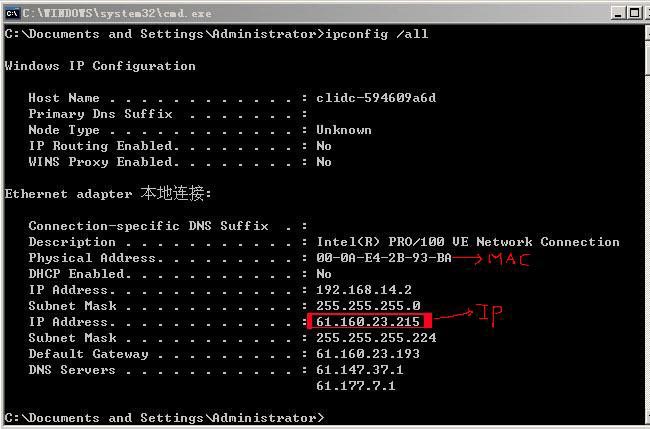Click the handwritten red IP annotation
The image size is (650, 429).
point(490,315)
